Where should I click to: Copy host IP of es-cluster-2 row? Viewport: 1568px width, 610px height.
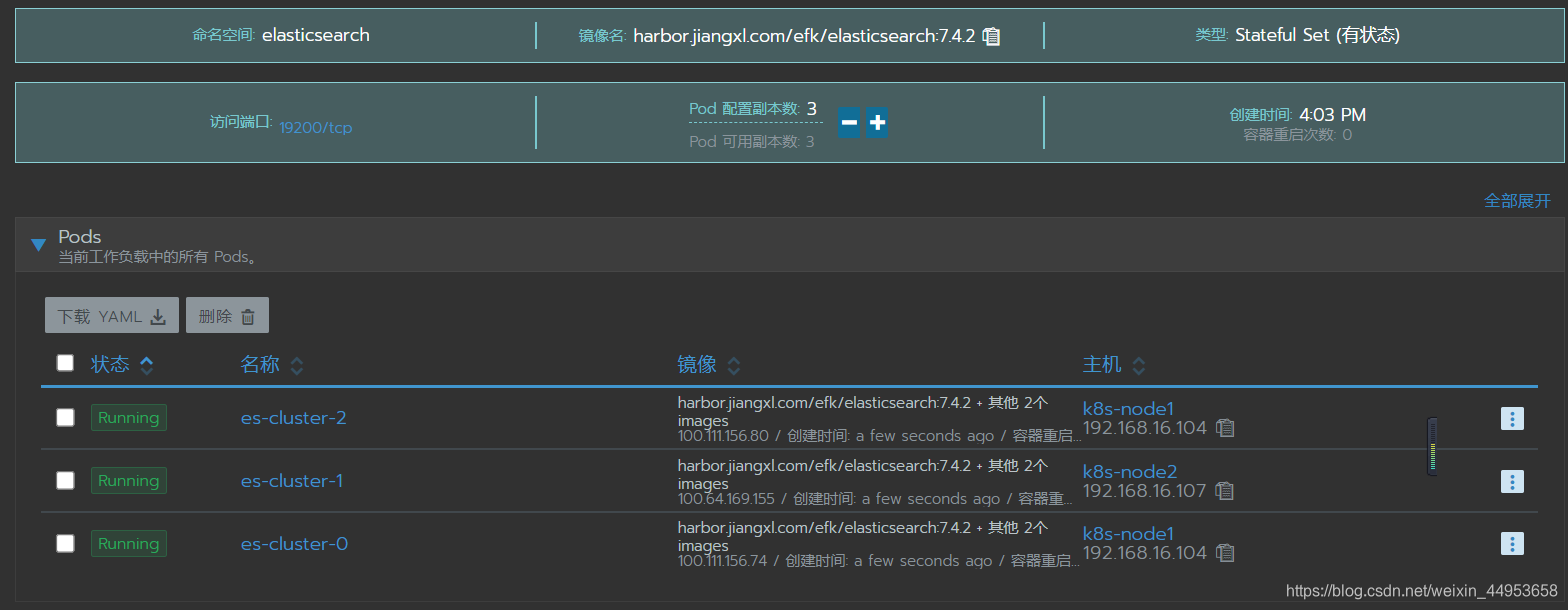coord(1225,428)
